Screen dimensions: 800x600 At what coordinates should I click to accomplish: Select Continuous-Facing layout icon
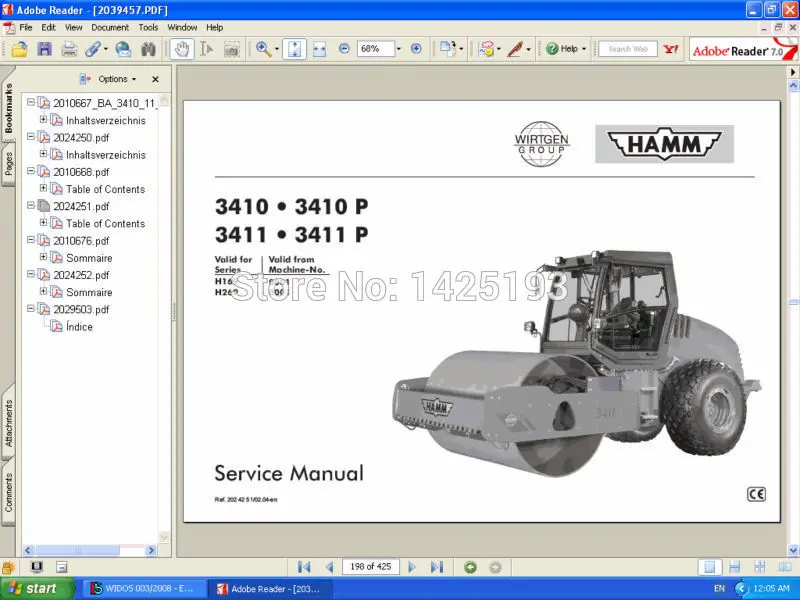click(760, 567)
